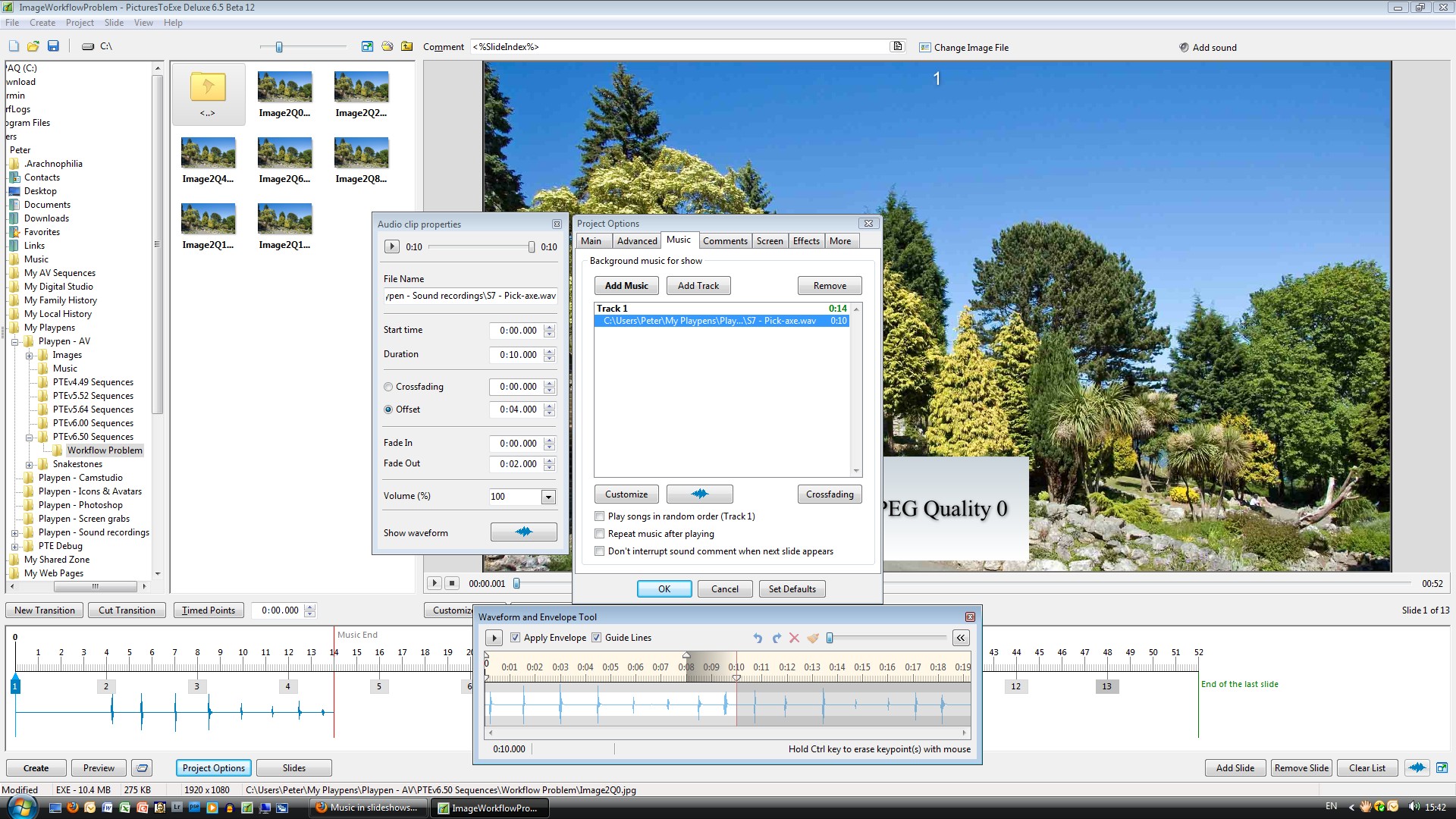Image resolution: width=1456 pixels, height=819 pixels.
Task: Select the Crossfading radio button
Action: 388,387
